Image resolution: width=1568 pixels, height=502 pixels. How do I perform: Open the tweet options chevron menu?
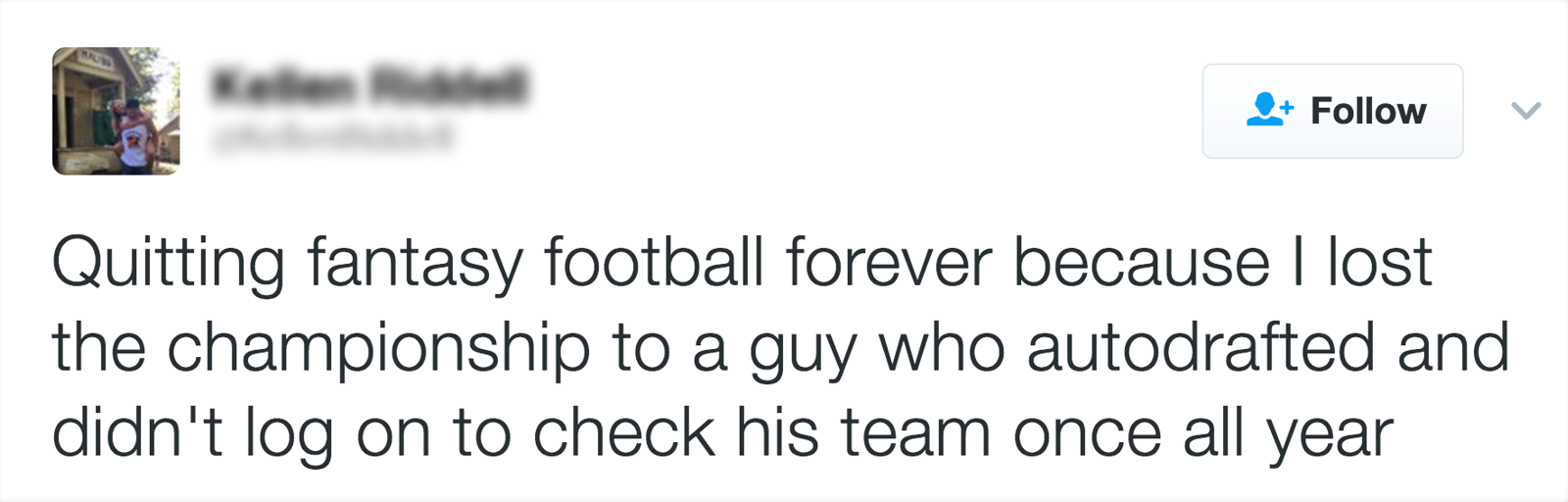point(1526,110)
